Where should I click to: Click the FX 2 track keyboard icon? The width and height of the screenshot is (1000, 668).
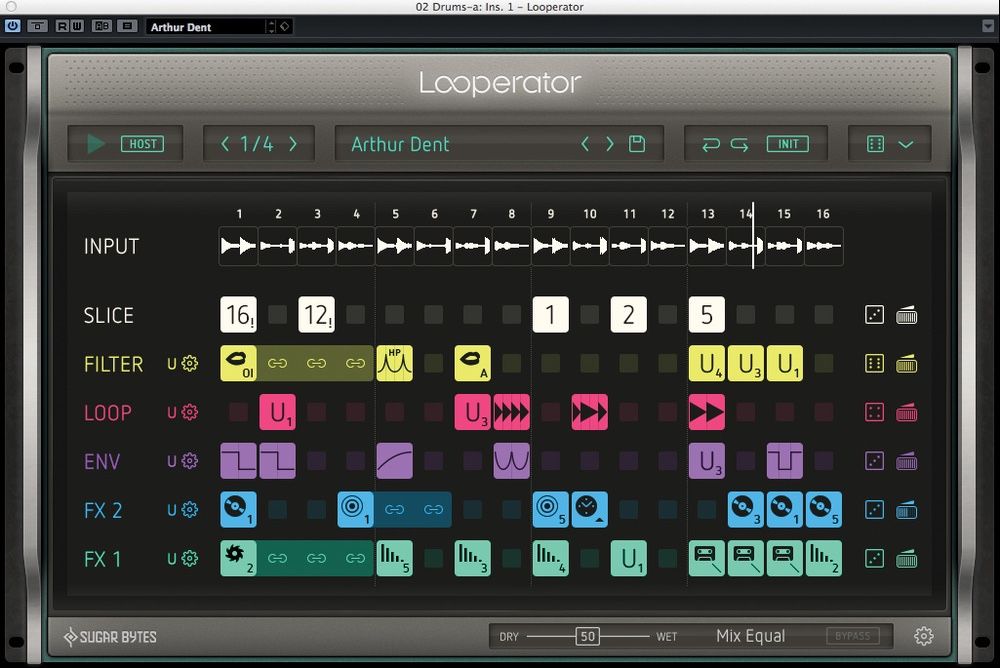tap(906, 510)
